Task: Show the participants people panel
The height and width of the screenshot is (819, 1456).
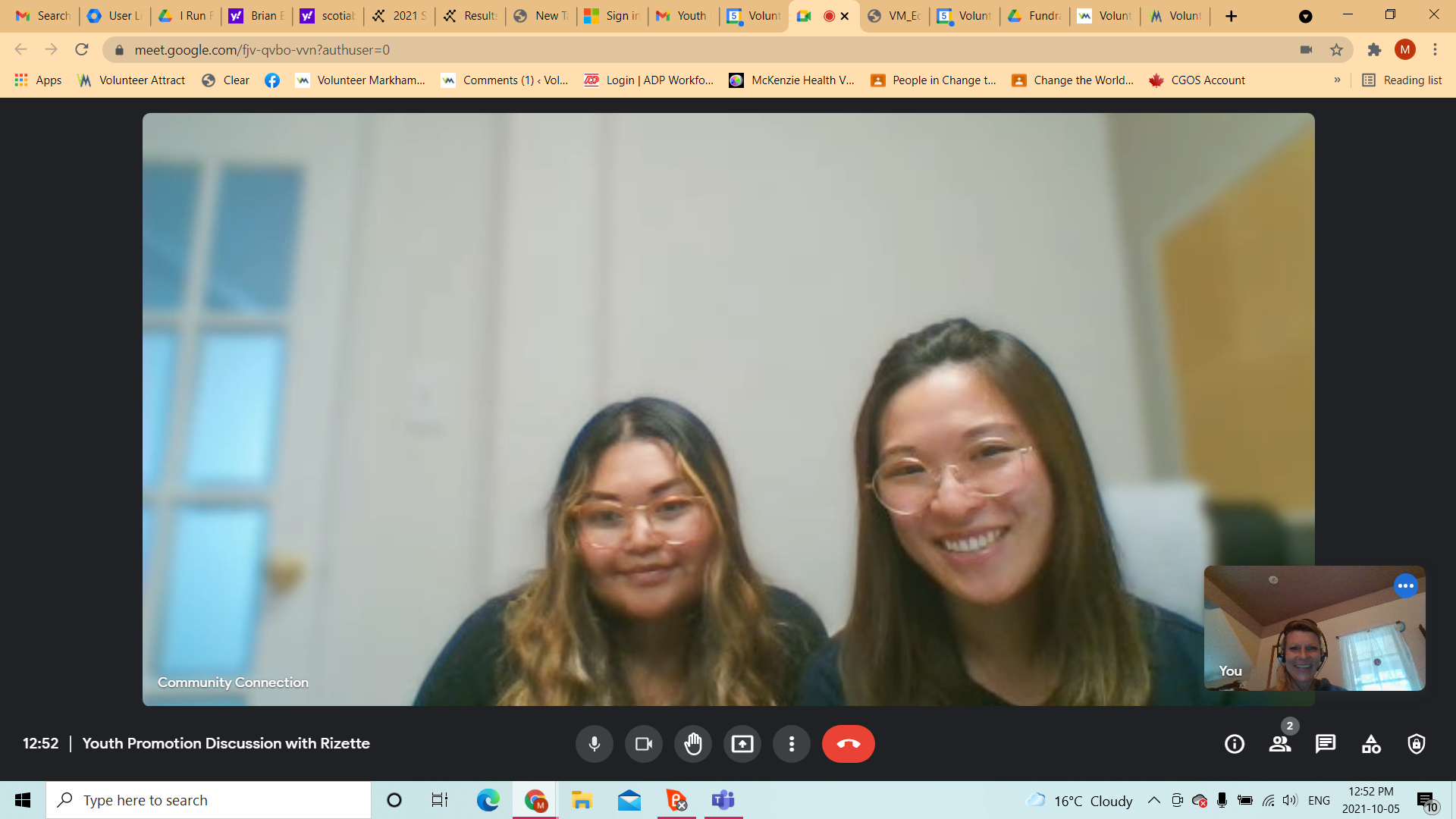Action: (x=1280, y=744)
